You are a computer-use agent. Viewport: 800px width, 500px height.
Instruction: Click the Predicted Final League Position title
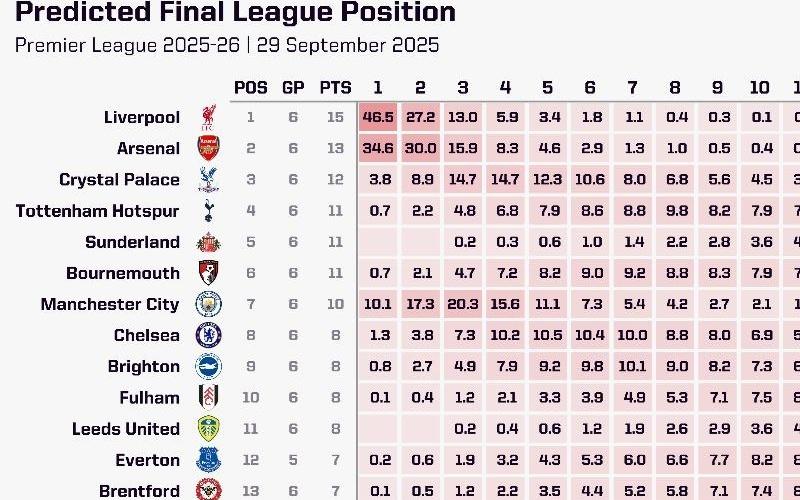[x=236, y=13]
